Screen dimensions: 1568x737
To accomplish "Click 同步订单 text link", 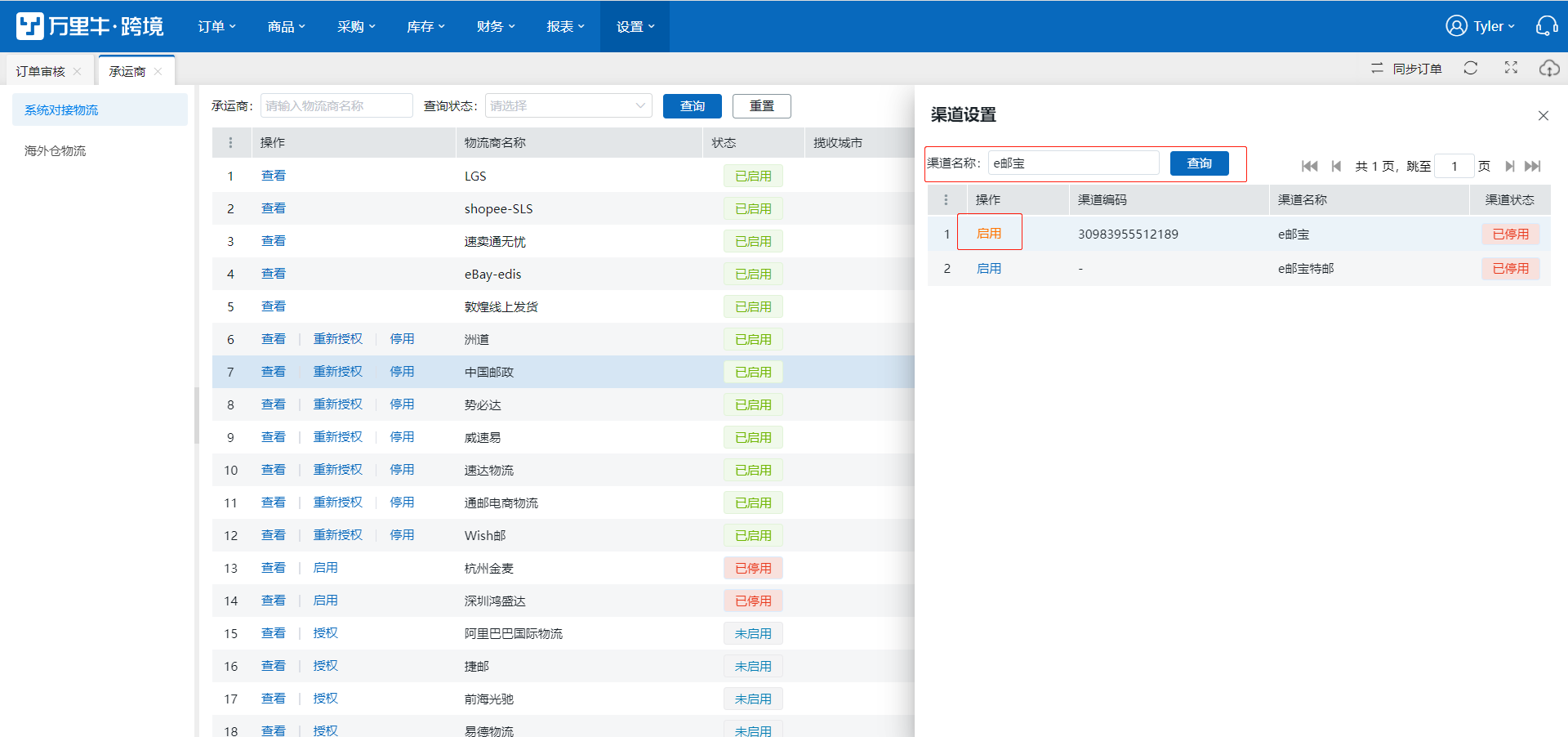I will point(1417,69).
